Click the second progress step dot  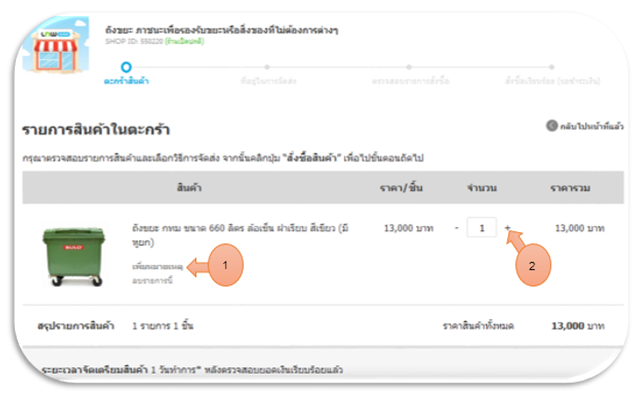267,67
